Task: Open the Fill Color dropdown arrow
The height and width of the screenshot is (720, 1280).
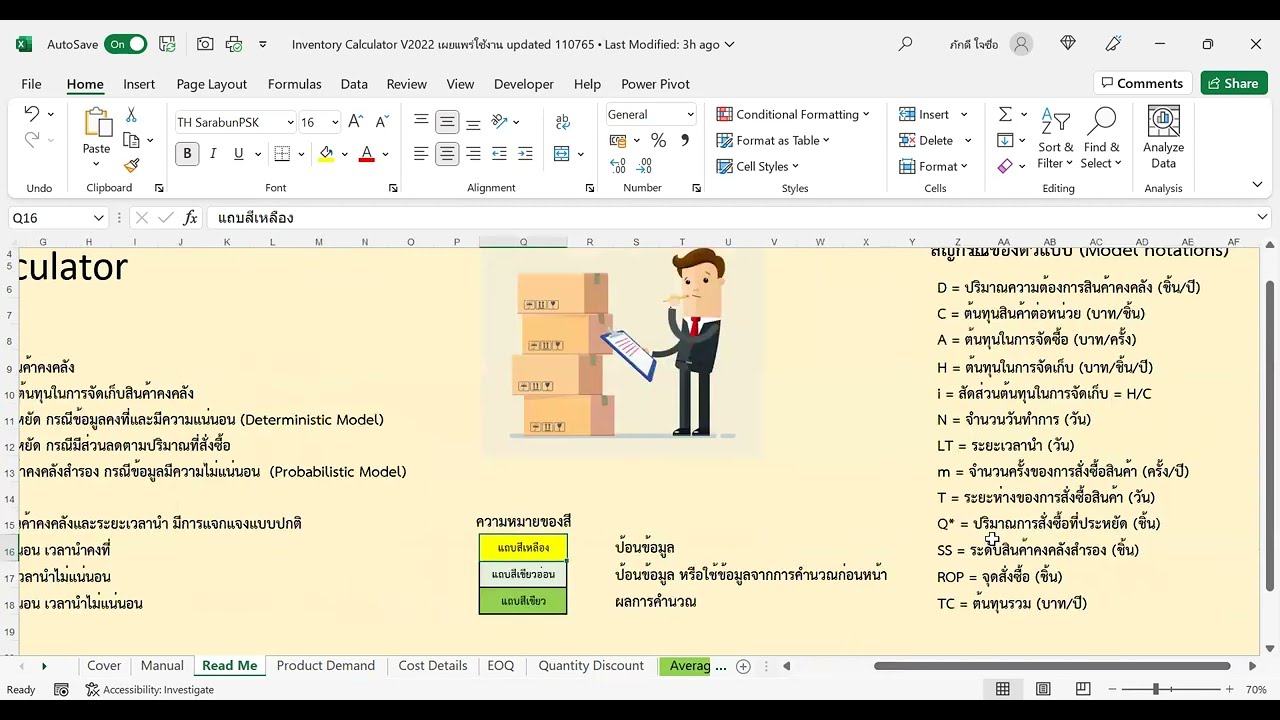Action: tap(345, 154)
